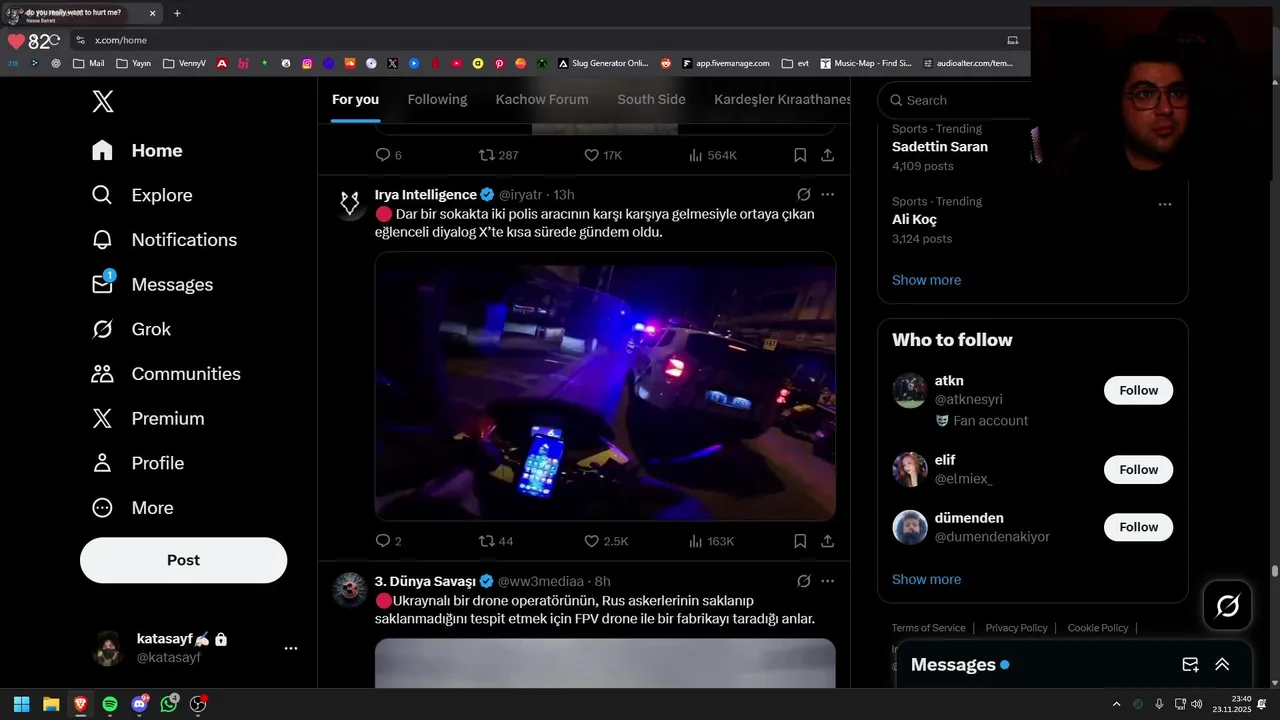The width and height of the screenshot is (1280, 720).
Task: Open Irya Intelligence profile name link
Action: click(x=426, y=194)
